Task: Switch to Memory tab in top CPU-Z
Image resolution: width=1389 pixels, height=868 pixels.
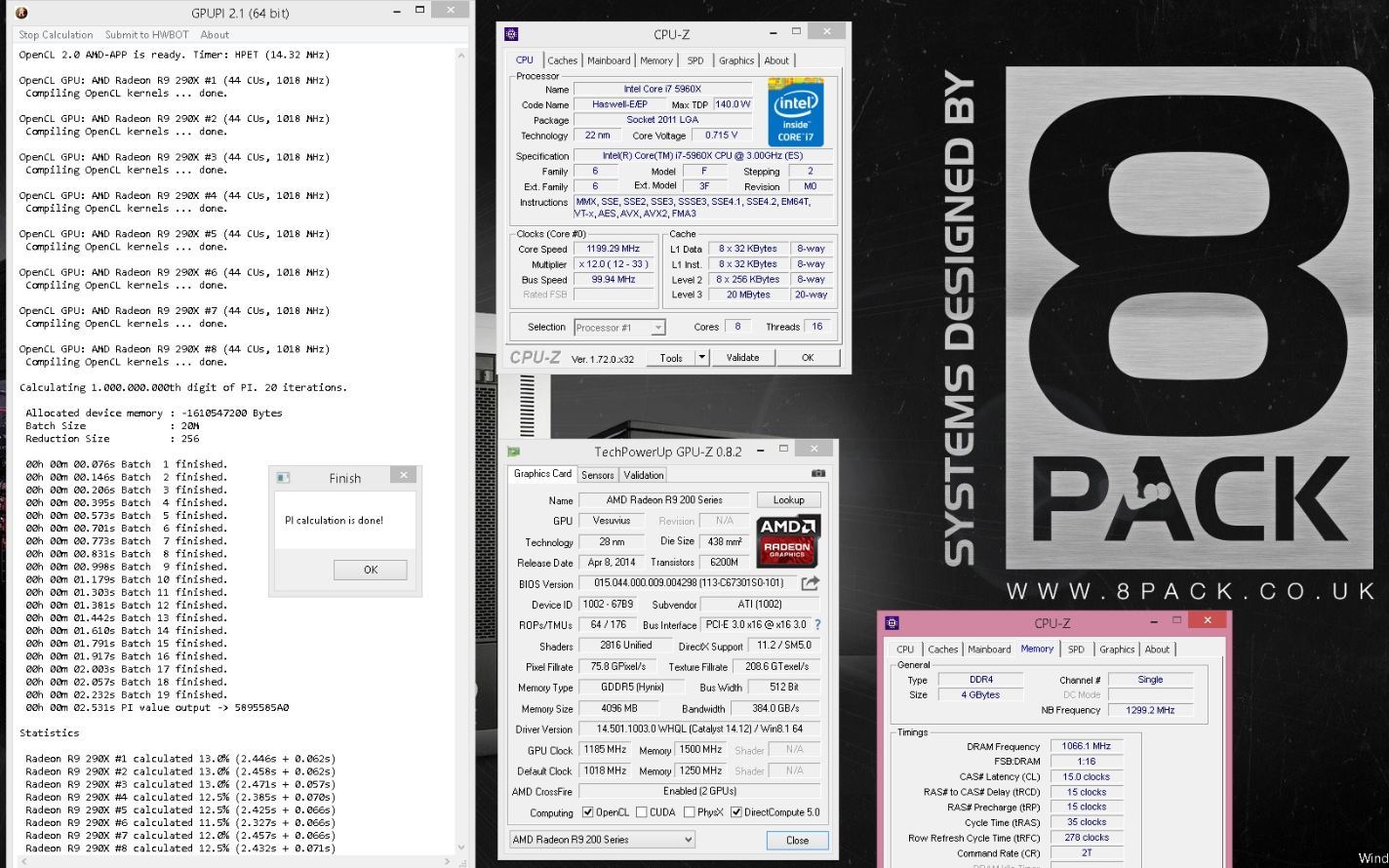Action: (x=655, y=60)
